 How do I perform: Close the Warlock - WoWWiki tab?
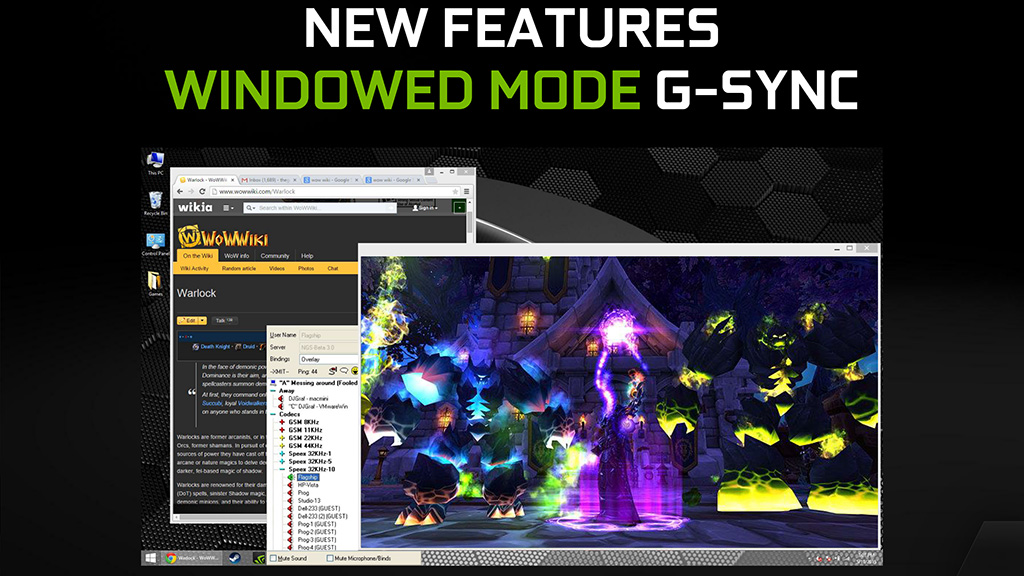point(232,180)
